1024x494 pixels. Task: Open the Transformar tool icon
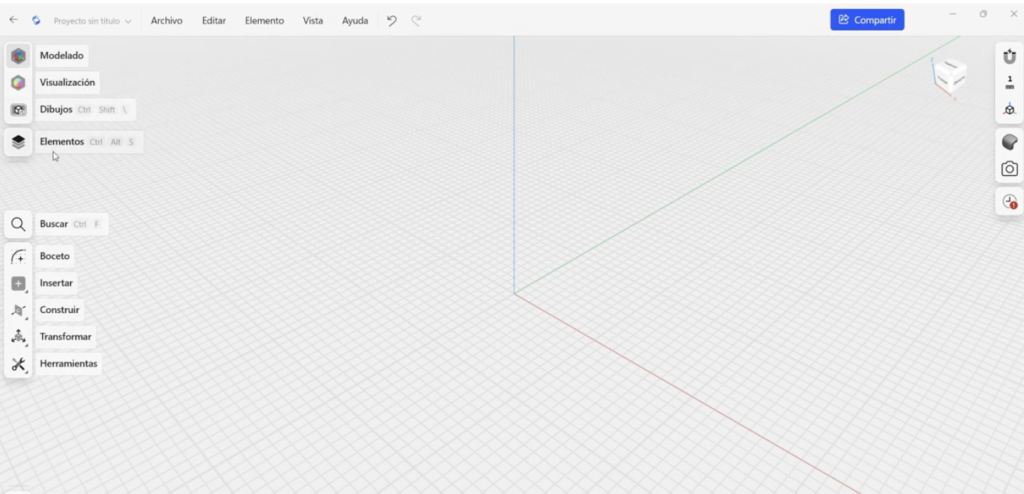[x=18, y=337]
